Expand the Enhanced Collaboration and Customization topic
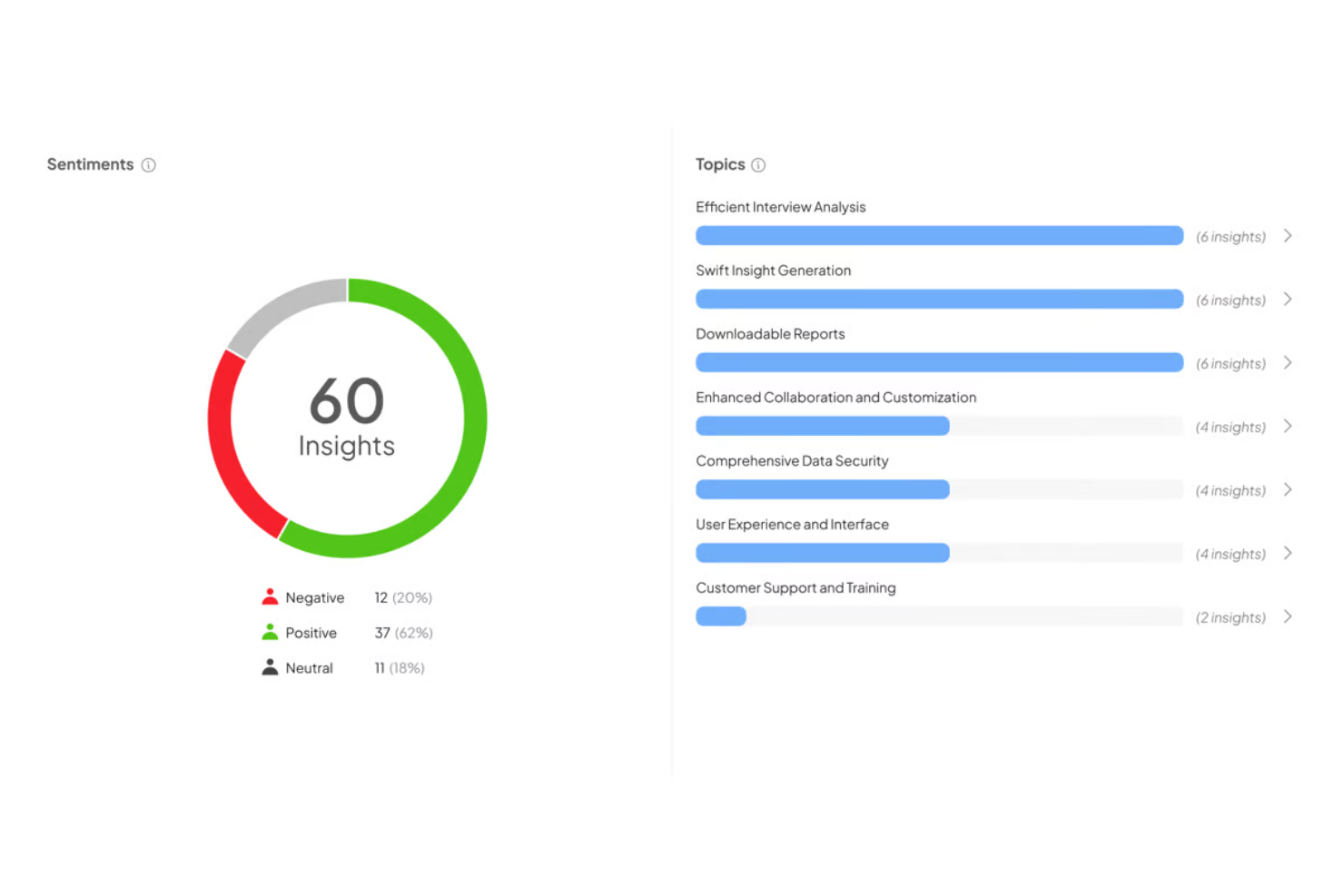This screenshot has height=896, width=1344. [1288, 426]
